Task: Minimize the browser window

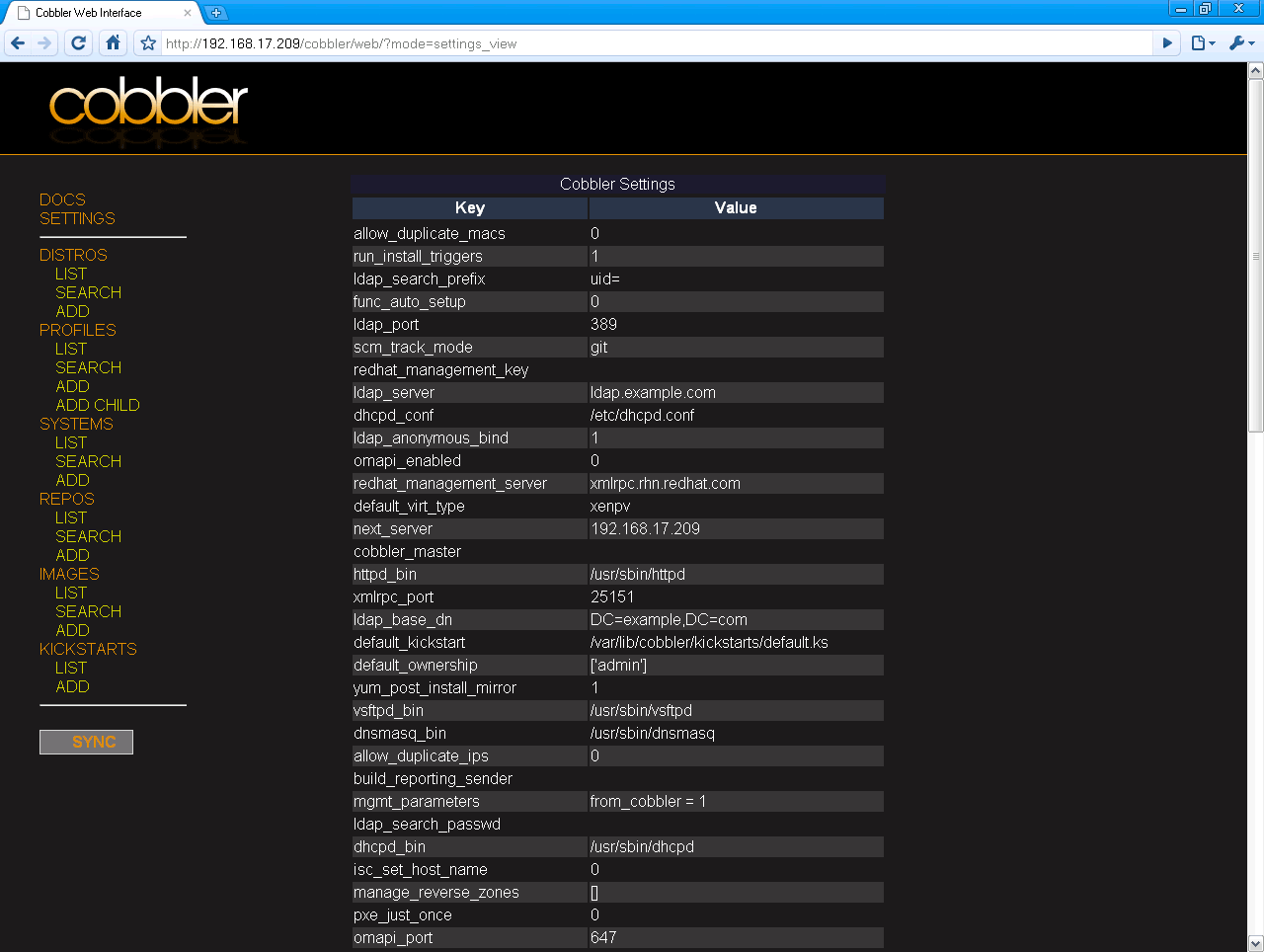Action: (x=1181, y=9)
